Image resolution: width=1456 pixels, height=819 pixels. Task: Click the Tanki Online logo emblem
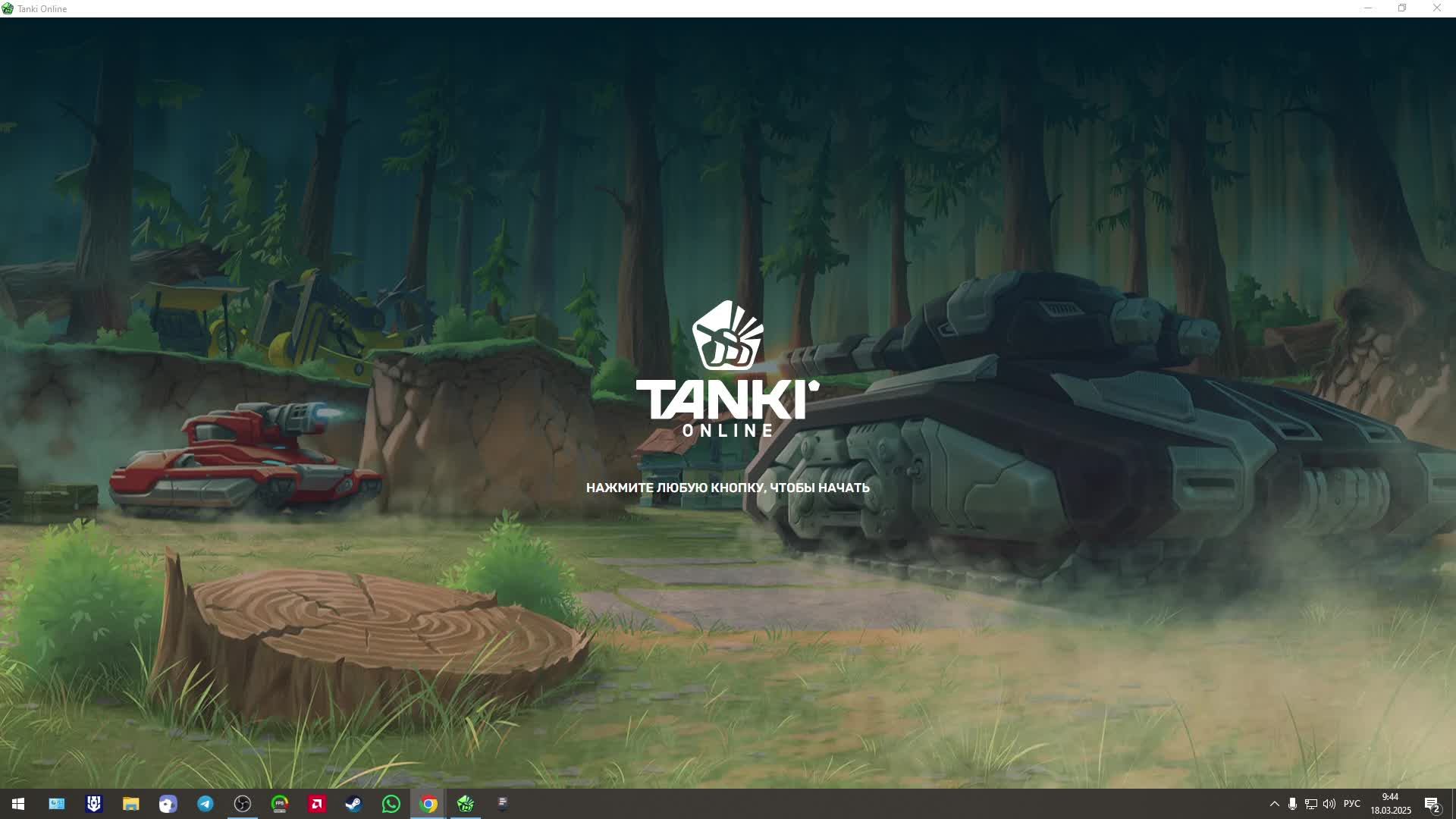pyautogui.click(x=727, y=336)
